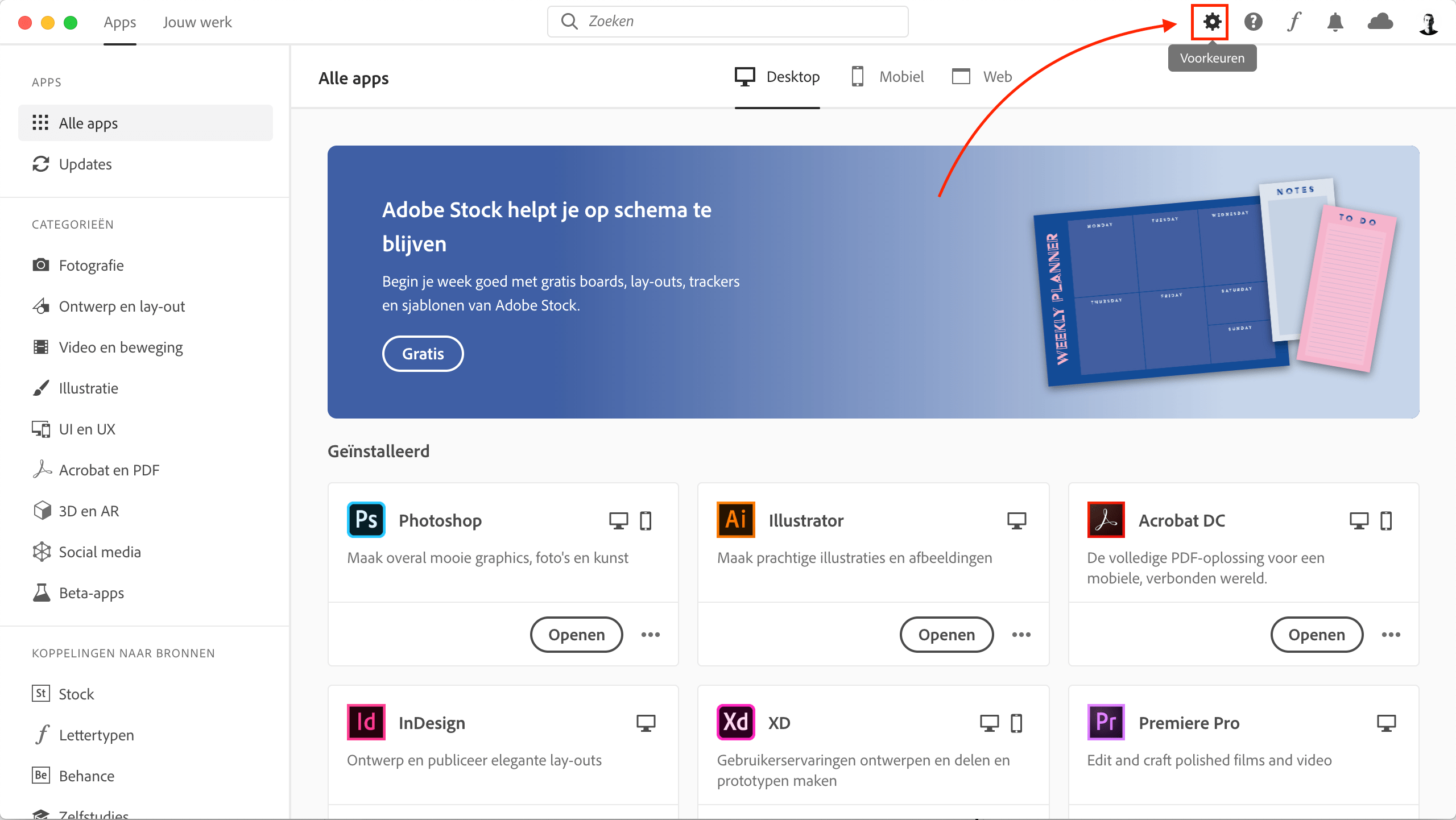Viewport: 1456px width, 820px height.
Task: Select Alle apps in sidebar
Action: [146, 123]
